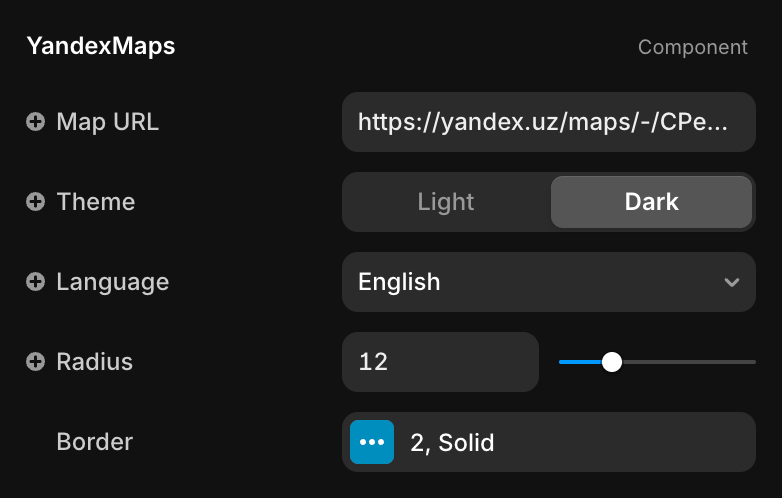Click the Language dropdown chevron arrow
The width and height of the screenshot is (782, 498).
(732, 282)
